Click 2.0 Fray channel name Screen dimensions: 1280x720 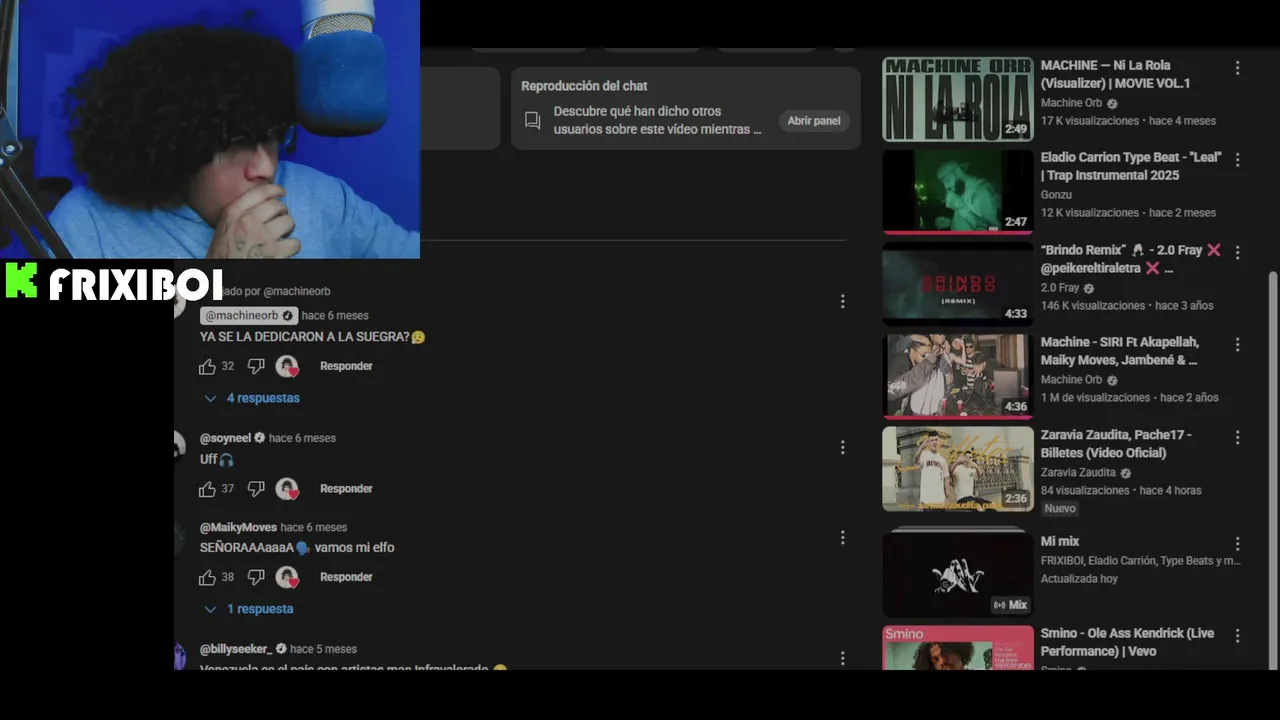pyautogui.click(x=1060, y=288)
